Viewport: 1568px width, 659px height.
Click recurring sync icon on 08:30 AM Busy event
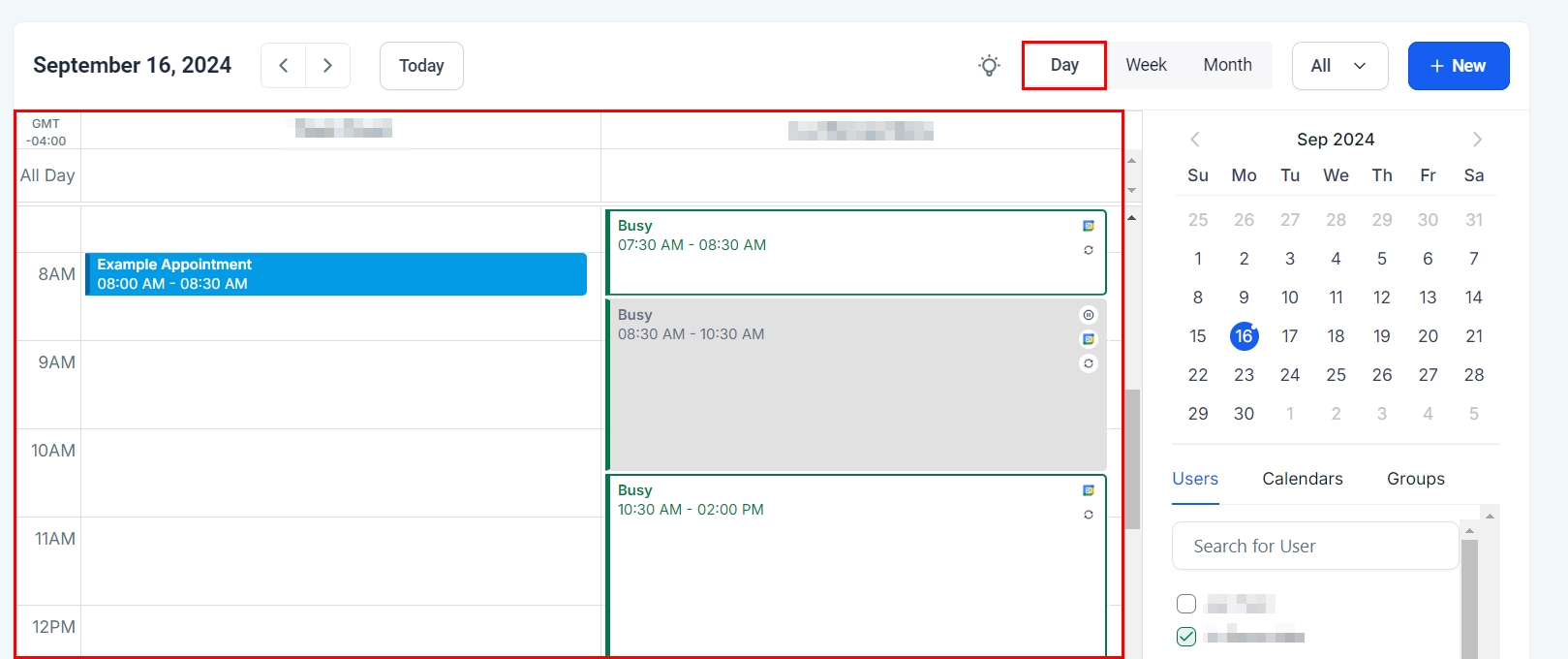click(x=1089, y=363)
